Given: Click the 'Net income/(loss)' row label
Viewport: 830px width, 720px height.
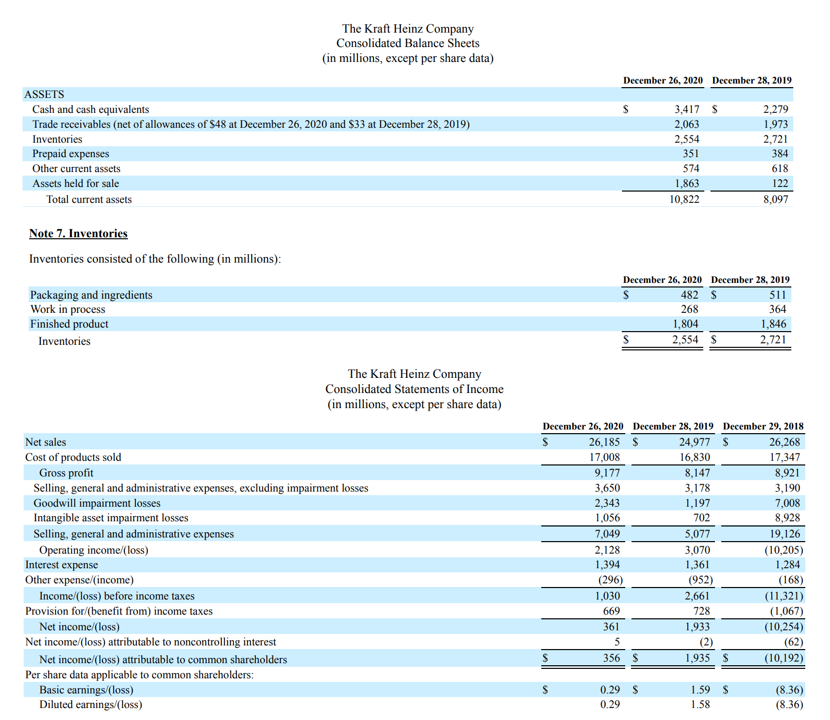Looking at the screenshot, I should pyautogui.click(x=79, y=627).
